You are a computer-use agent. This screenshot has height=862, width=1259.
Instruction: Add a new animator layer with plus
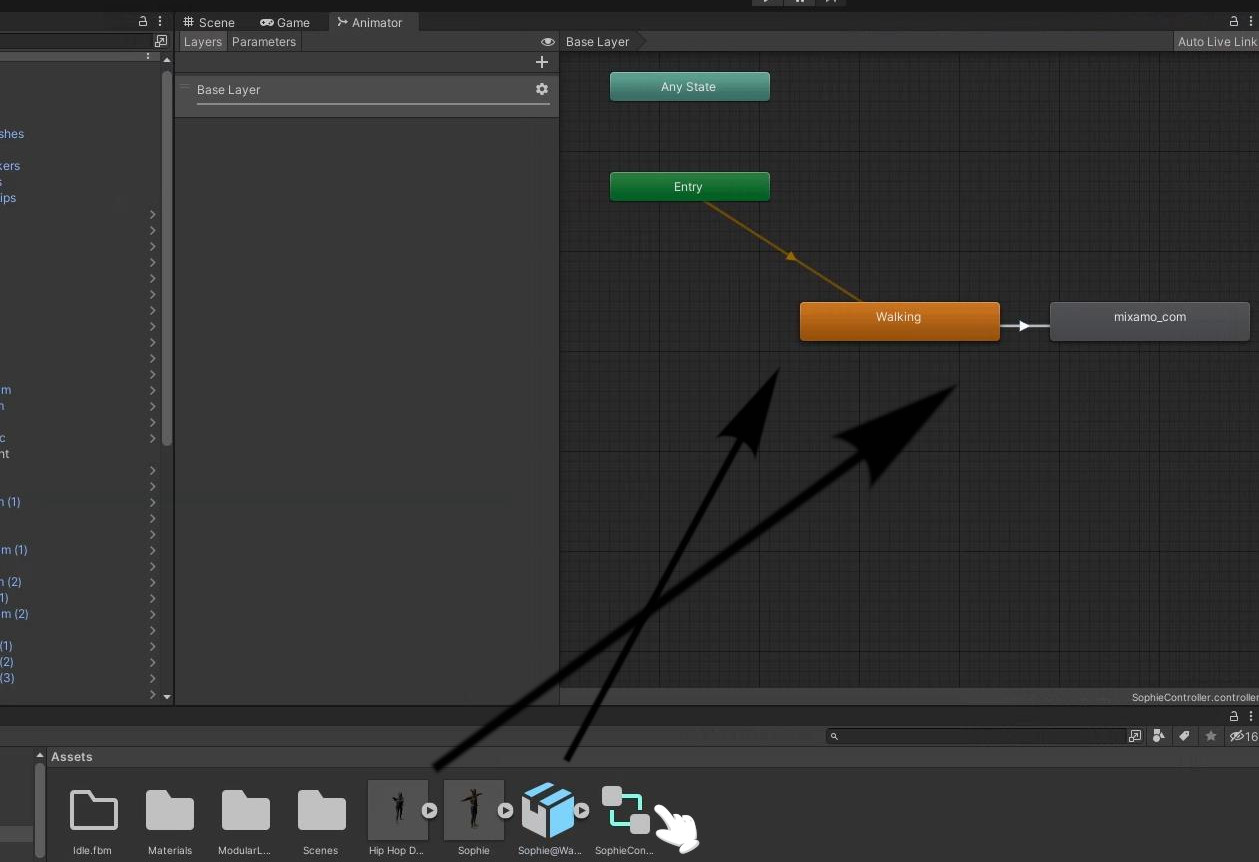pyautogui.click(x=542, y=62)
